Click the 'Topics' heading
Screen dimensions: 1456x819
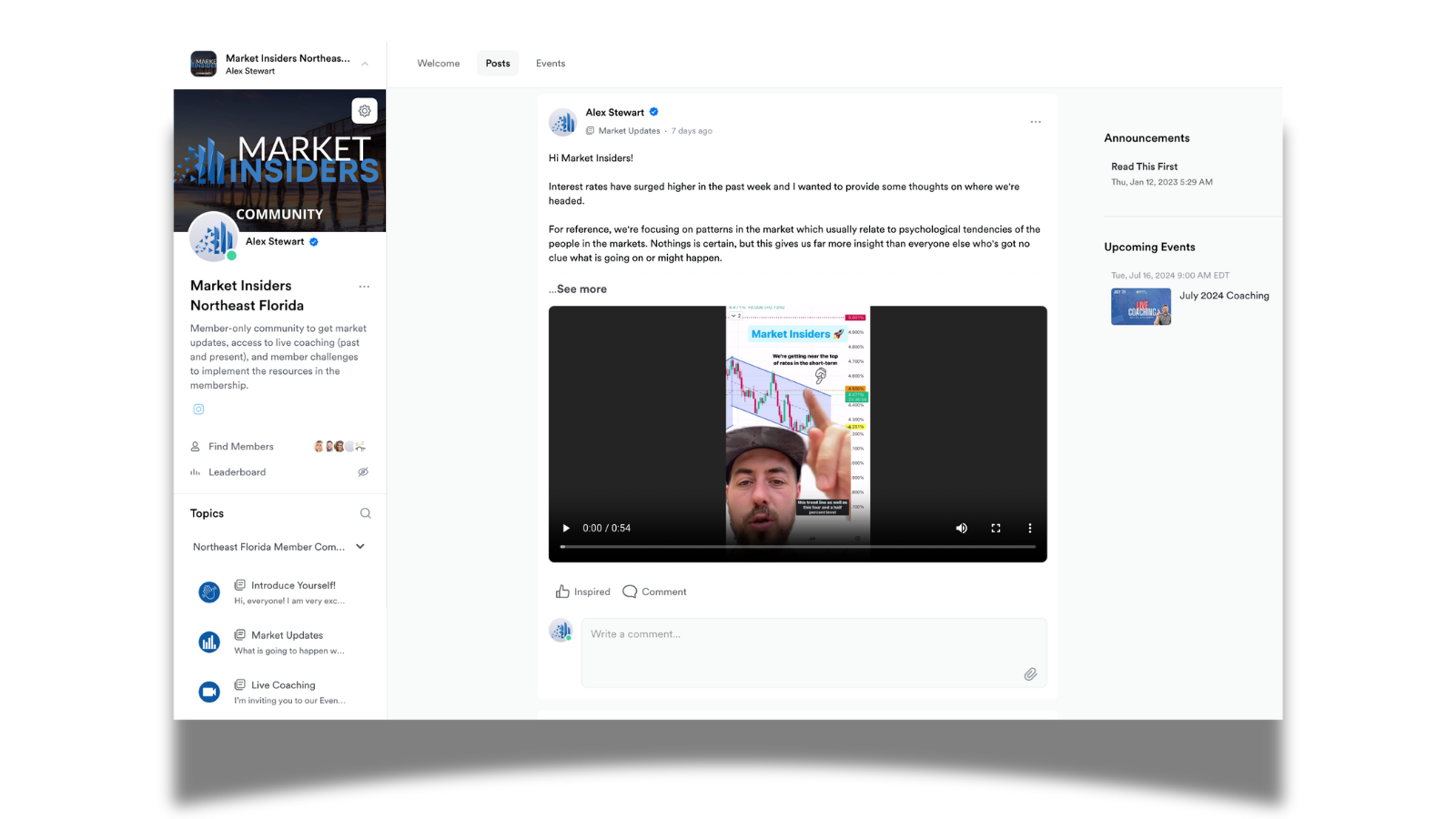click(x=207, y=513)
